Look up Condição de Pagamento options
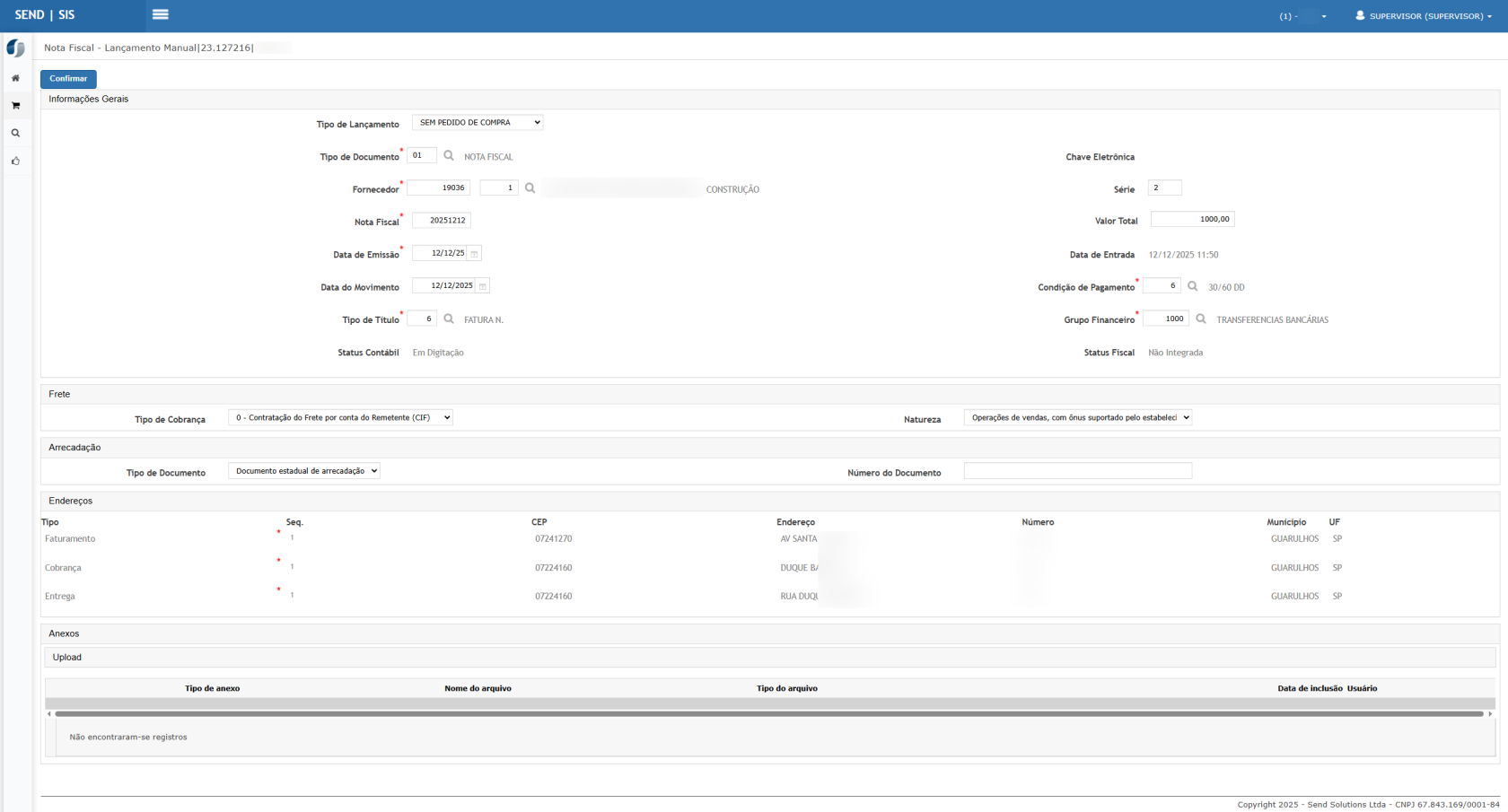This screenshot has height=812, width=1508. [1193, 286]
